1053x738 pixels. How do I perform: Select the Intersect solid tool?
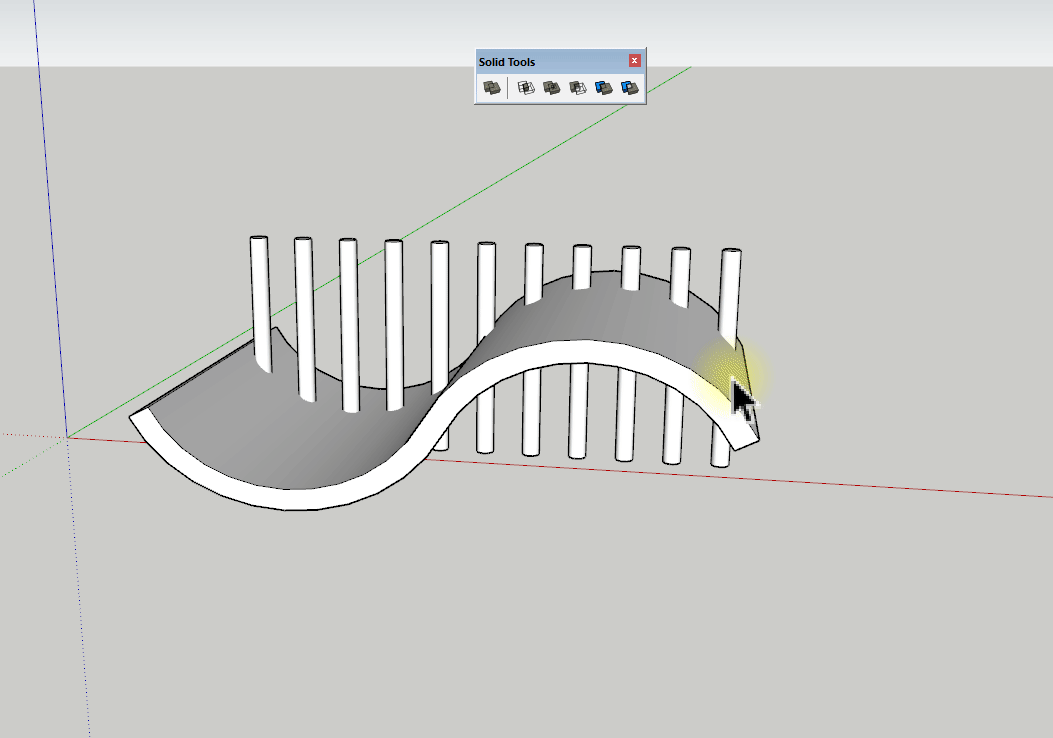pyautogui.click(x=526, y=87)
